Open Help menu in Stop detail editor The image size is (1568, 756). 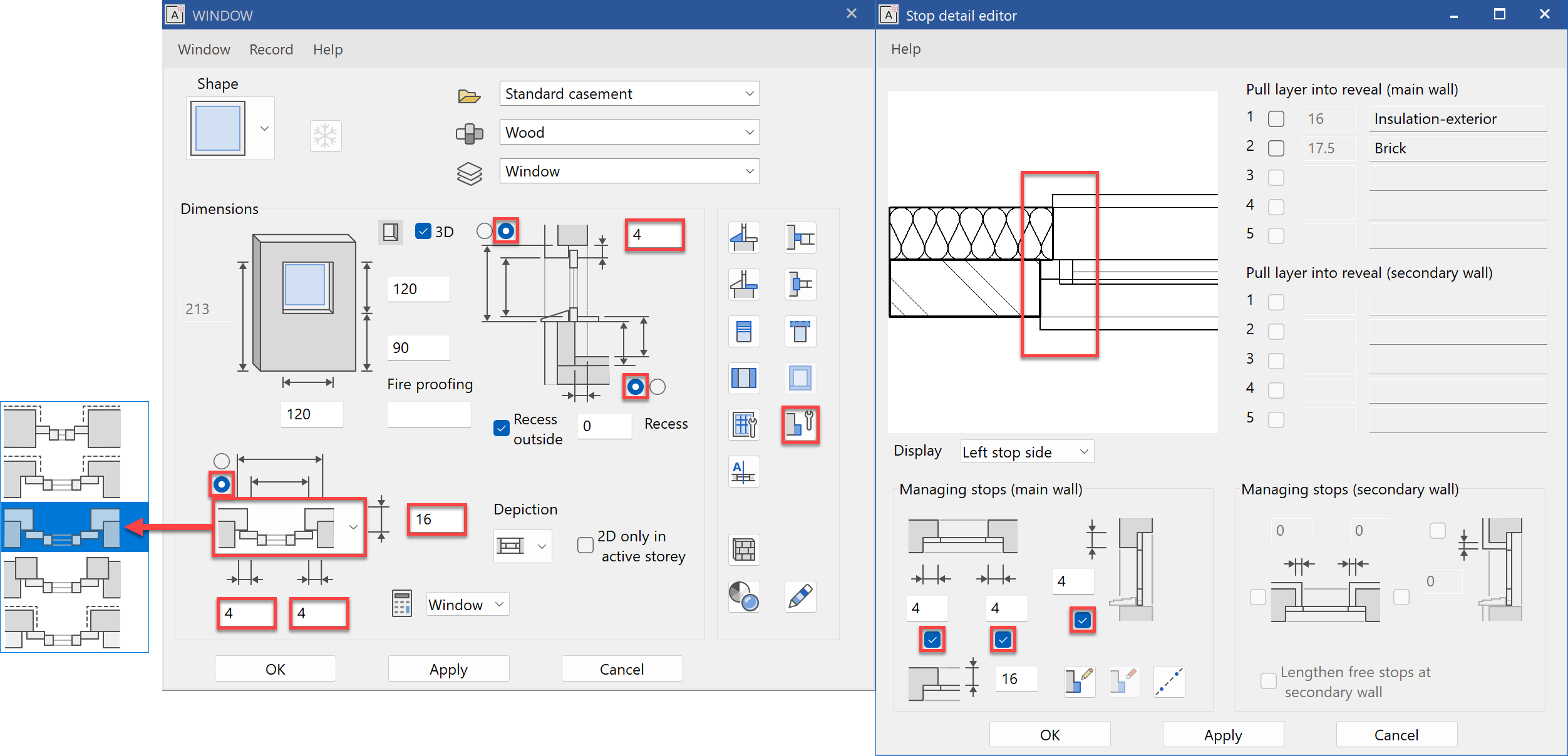(x=905, y=49)
